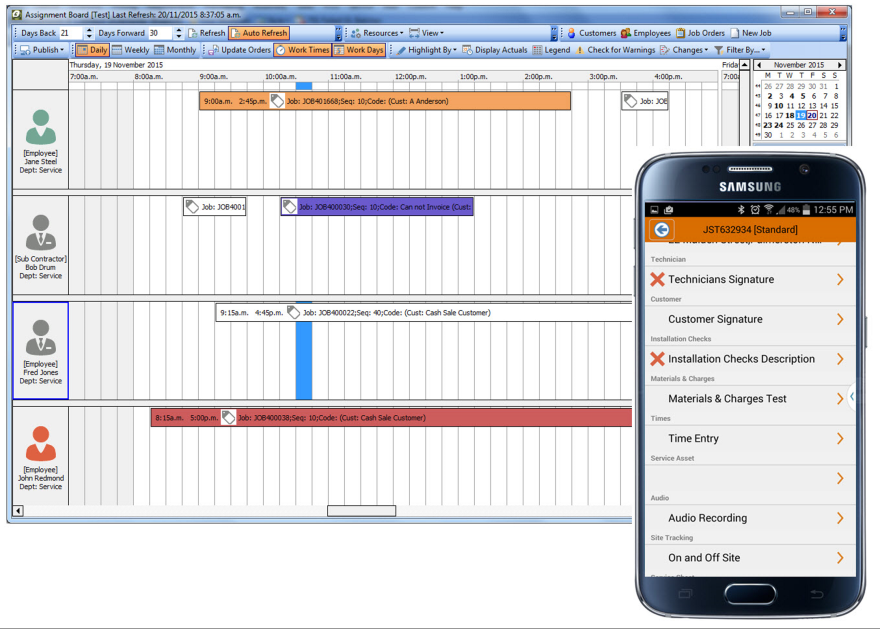This screenshot has height=629, width=880.
Task: Click the Days Back number field
Action: [x=71, y=33]
